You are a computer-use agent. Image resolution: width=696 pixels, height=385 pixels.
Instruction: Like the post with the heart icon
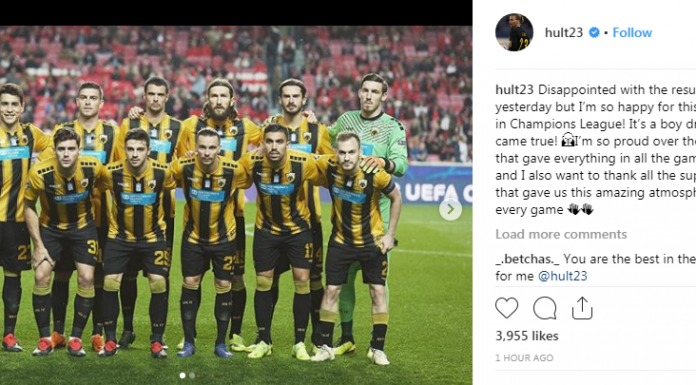(506, 308)
